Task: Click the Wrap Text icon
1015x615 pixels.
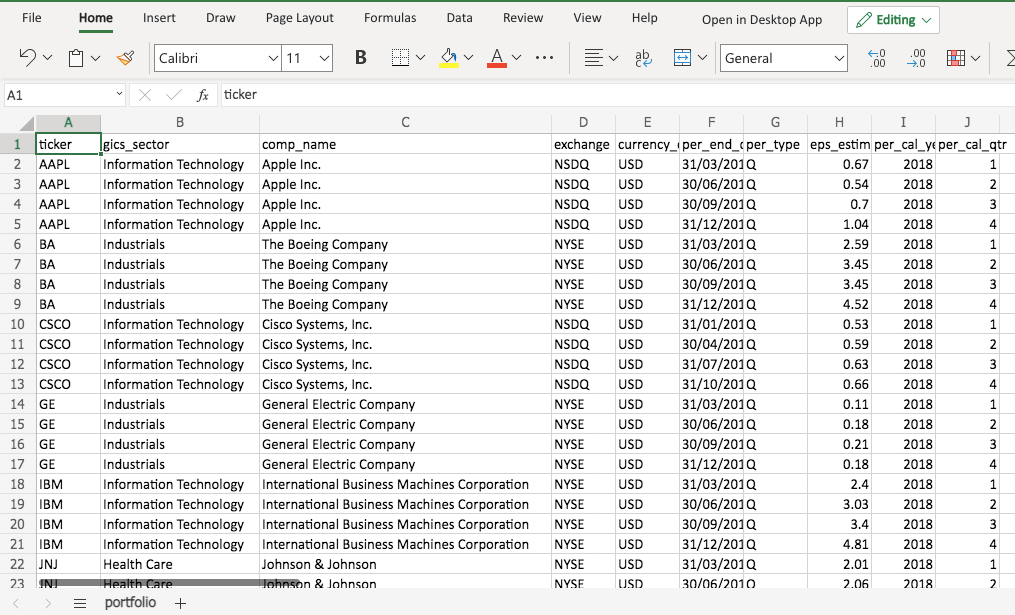Action: pyautogui.click(x=643, y=58)
